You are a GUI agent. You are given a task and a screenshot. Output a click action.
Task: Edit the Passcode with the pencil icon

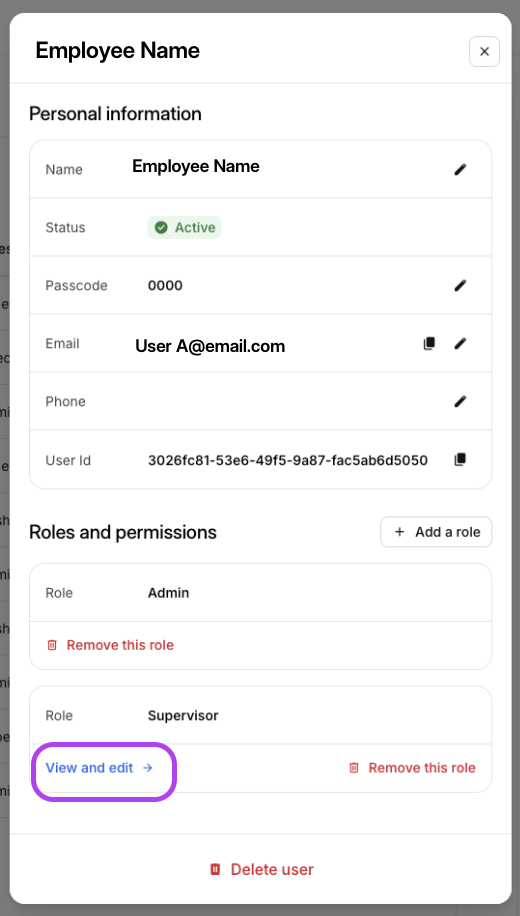pyautogui.click(x=460, y=285)
